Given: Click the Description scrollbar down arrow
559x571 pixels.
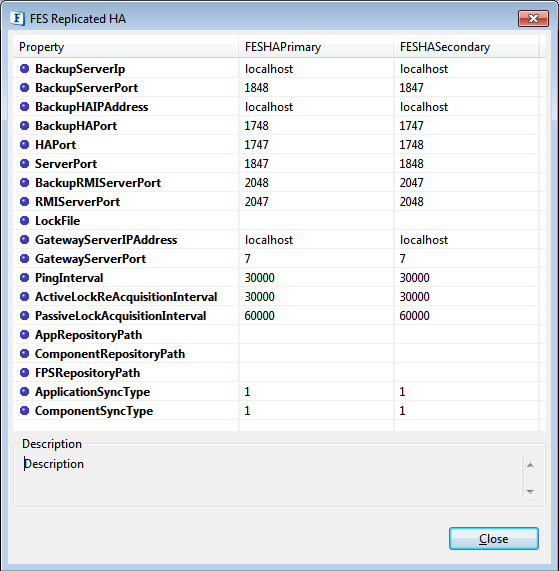Looking at the screenshot, I should (530, 492).
